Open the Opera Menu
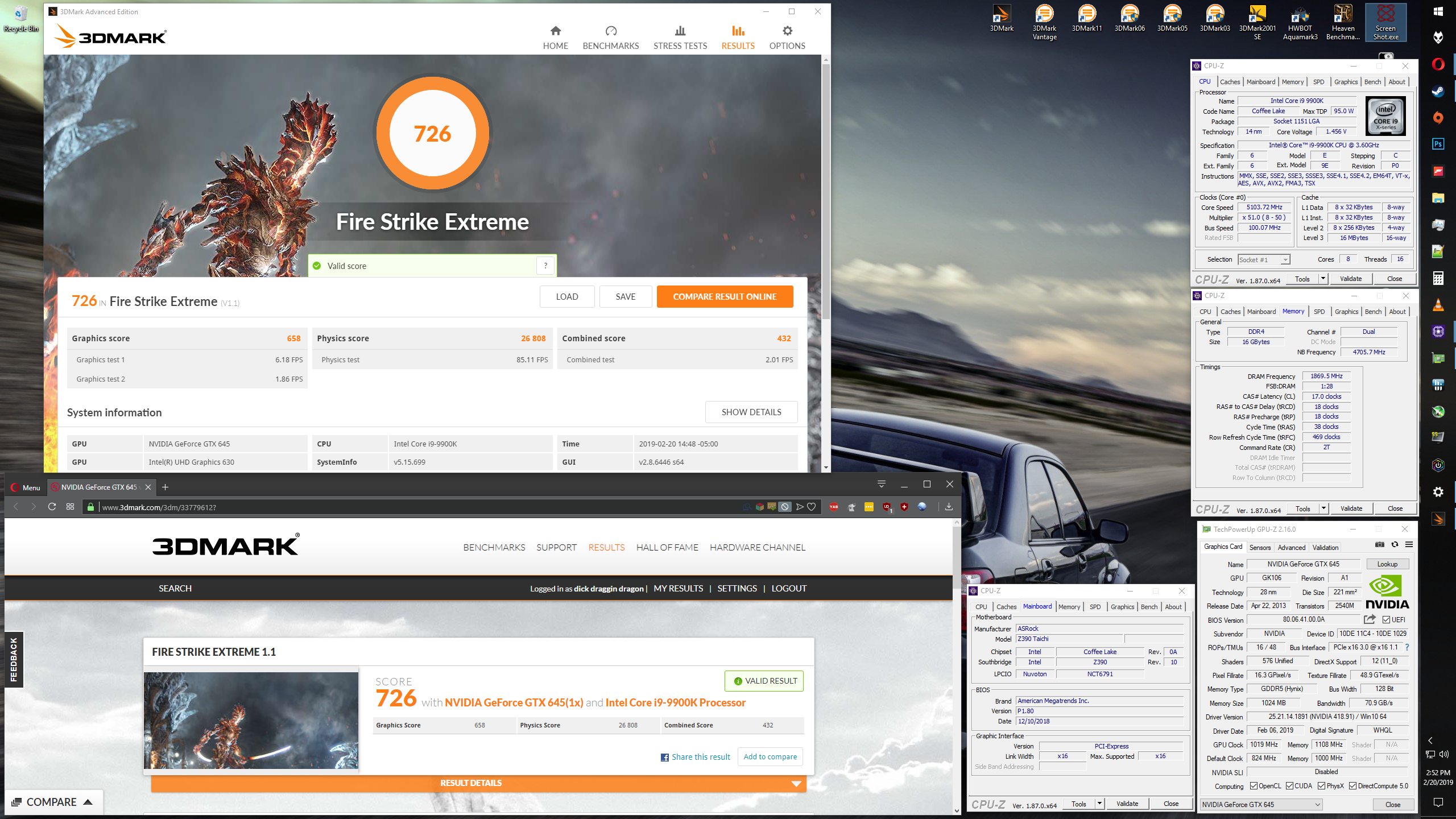This screenshot has height=819, width=1456. (x=26, y=487)
